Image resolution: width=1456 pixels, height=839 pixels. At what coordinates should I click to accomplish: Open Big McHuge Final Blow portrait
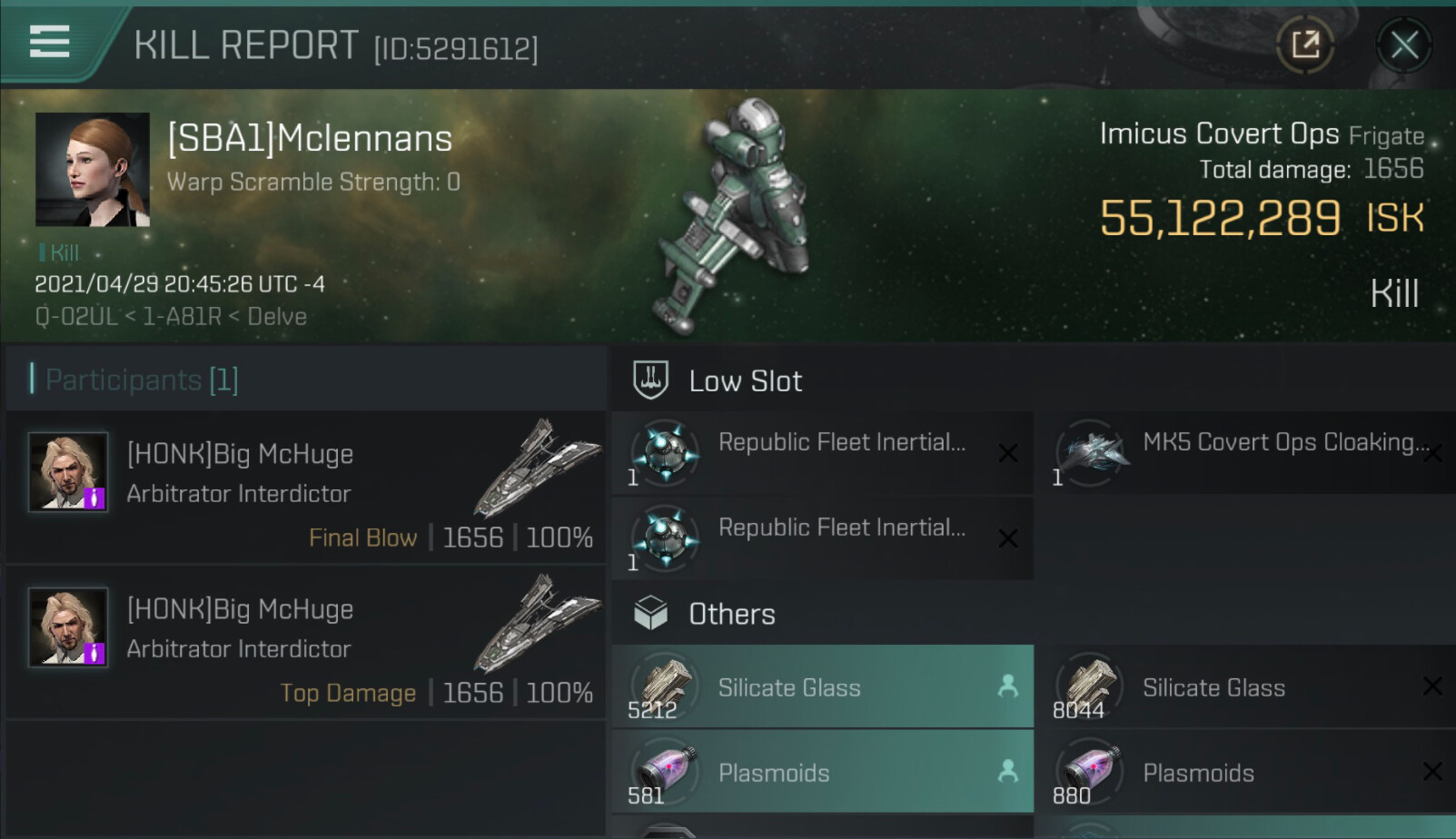pyautogui.click(x=68, y=472)
